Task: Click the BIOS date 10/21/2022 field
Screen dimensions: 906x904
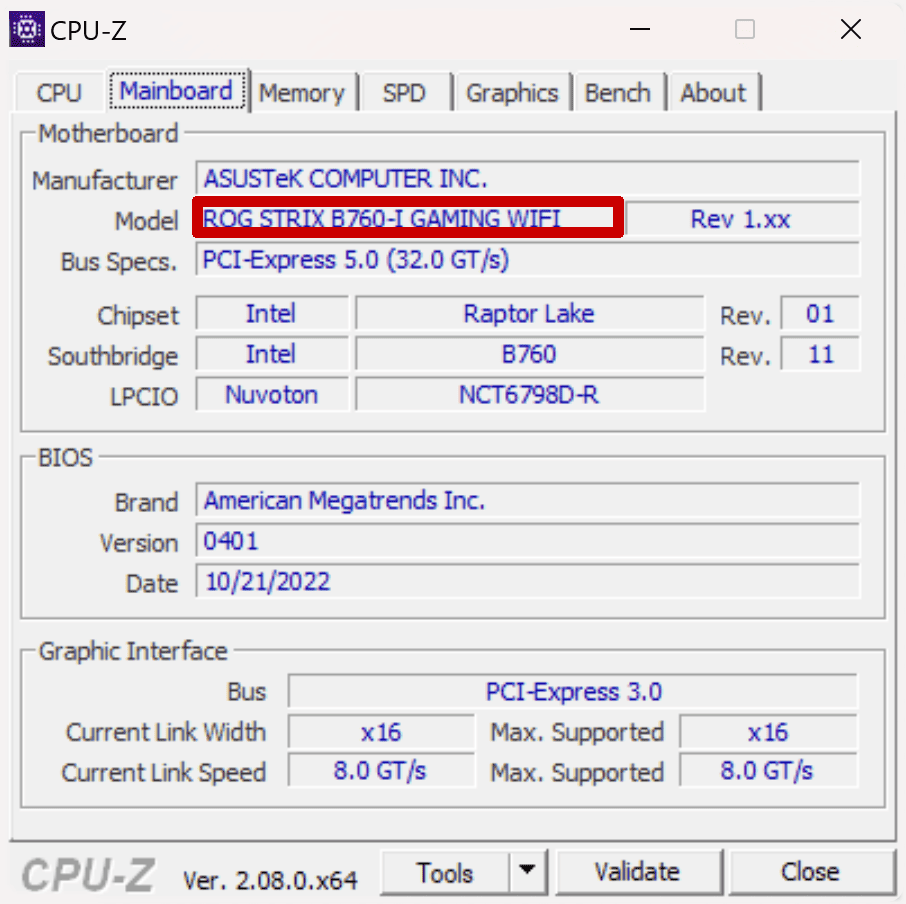Action: pyautogui.click(x=527, y=581)
